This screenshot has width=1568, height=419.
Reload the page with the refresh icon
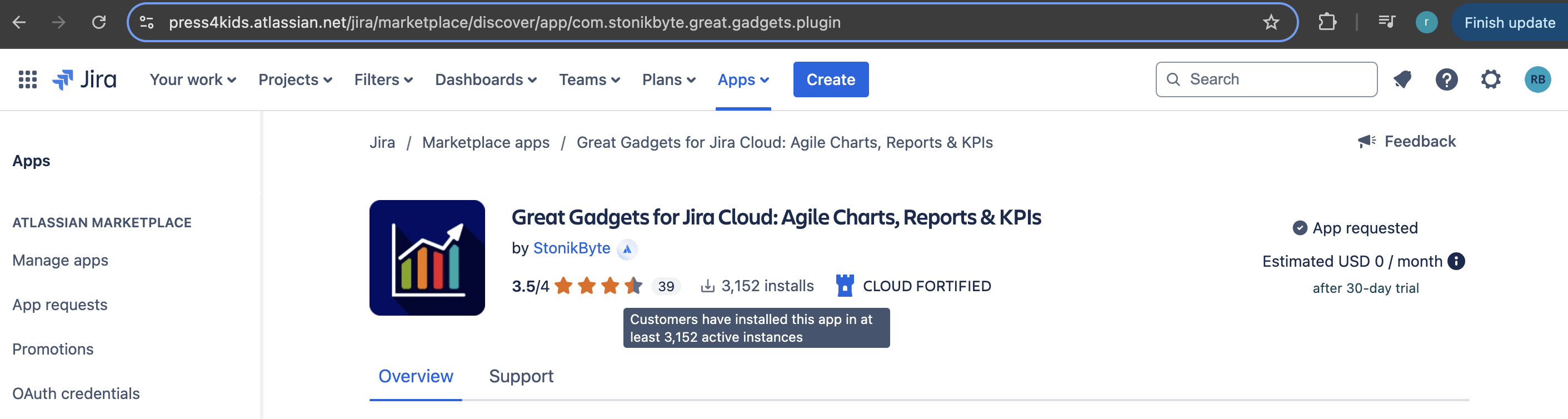pyautogui.click(x=98, y=23)
